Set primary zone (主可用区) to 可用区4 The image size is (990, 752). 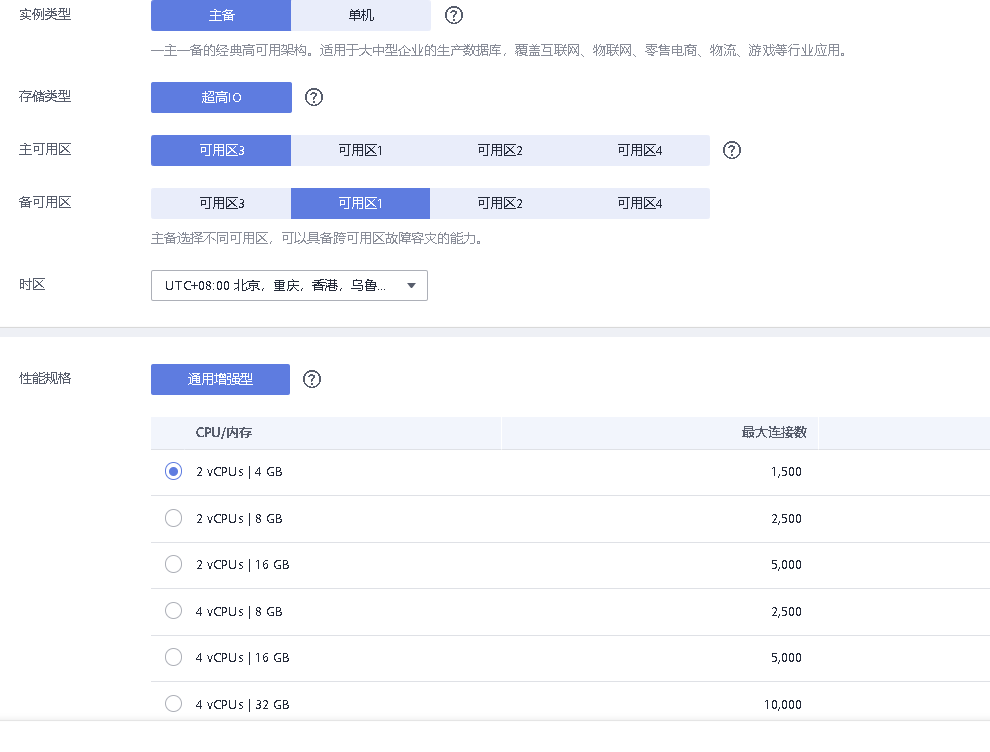640,150
